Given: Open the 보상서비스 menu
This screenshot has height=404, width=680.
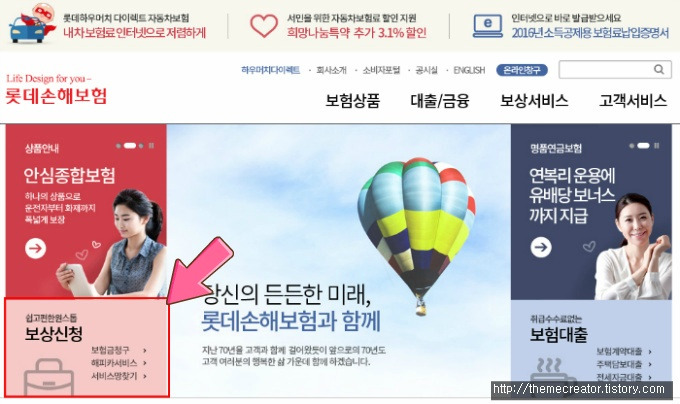Looking at the screenshot, I should [x=534, y=101].
